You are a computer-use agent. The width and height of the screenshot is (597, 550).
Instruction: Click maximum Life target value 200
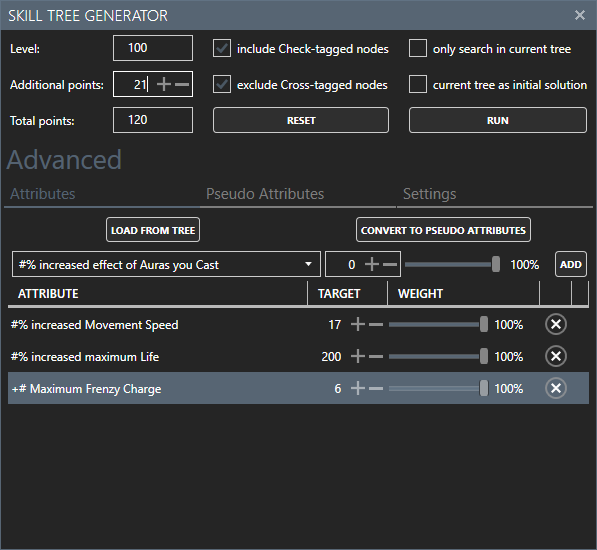pos(331,357)
